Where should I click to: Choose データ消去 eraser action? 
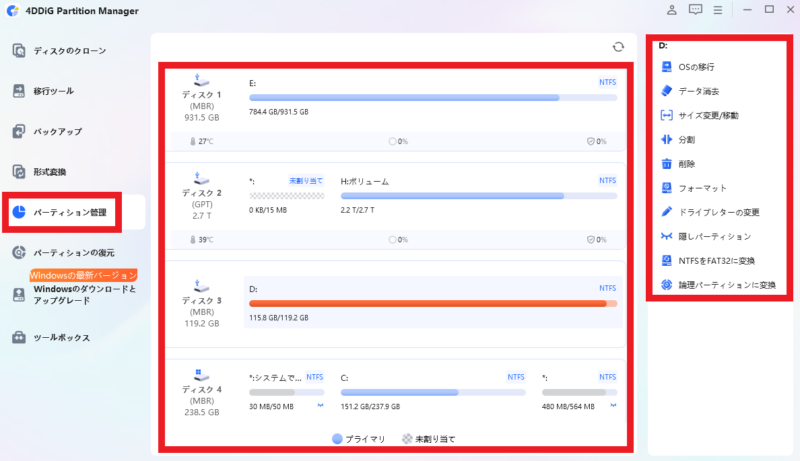coord(669,91)
